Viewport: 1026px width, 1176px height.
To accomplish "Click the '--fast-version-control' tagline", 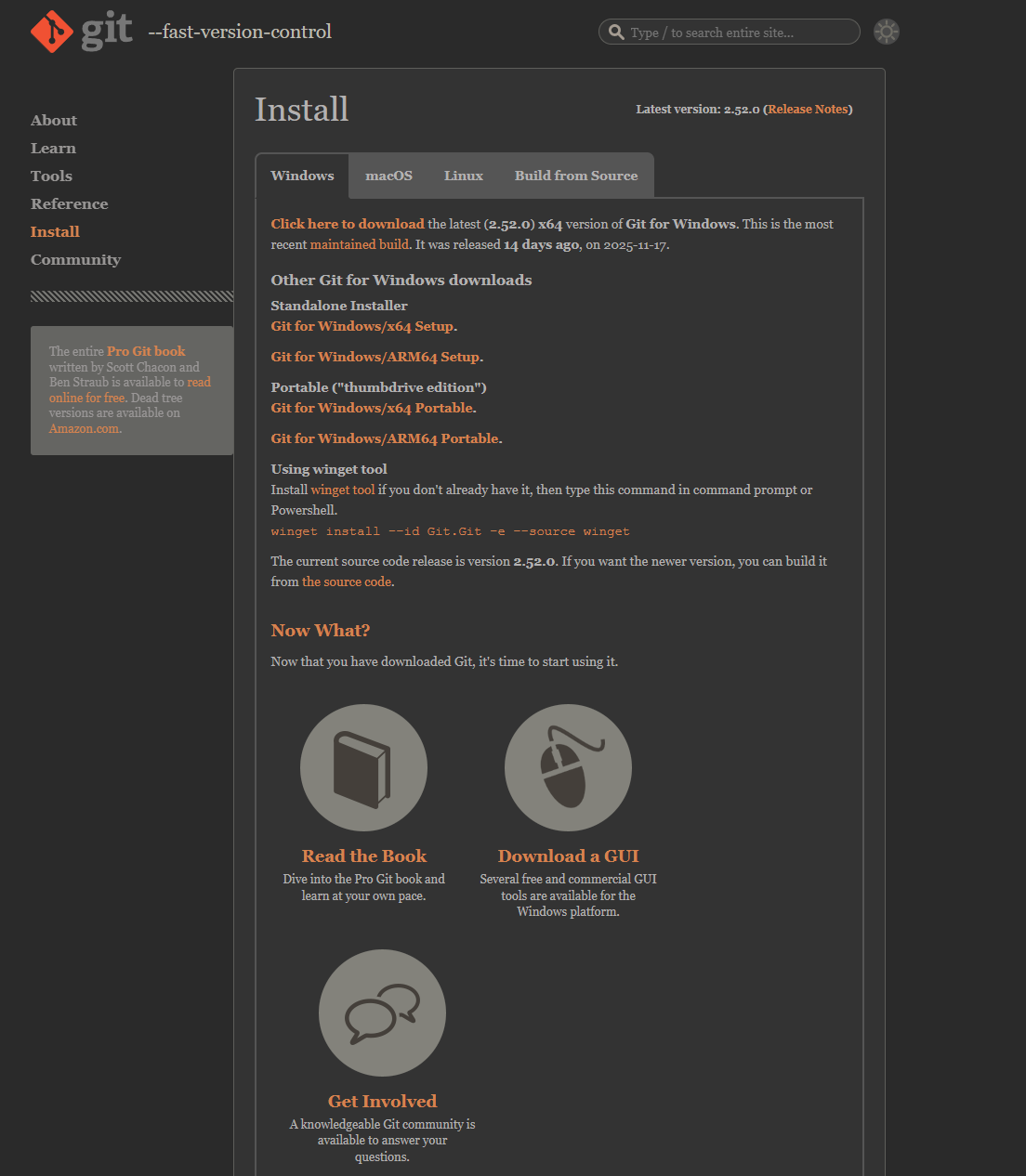I will tap(240, 33).
